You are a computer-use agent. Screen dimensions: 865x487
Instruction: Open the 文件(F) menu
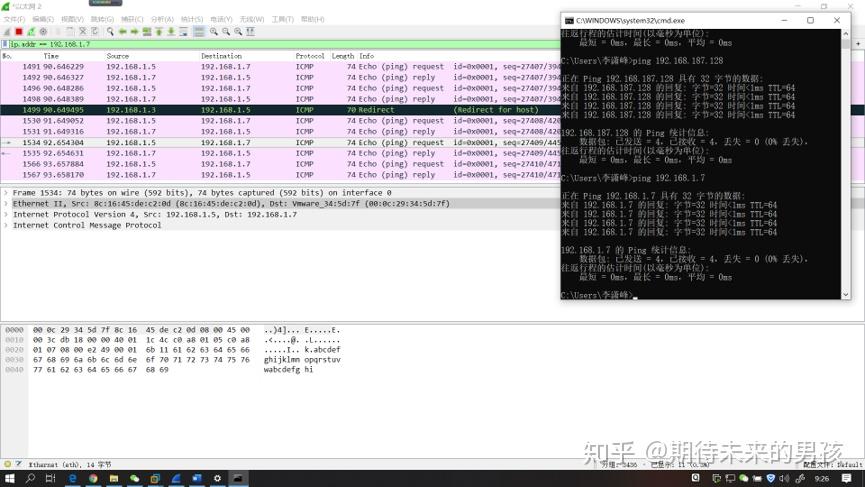[14, 19]
